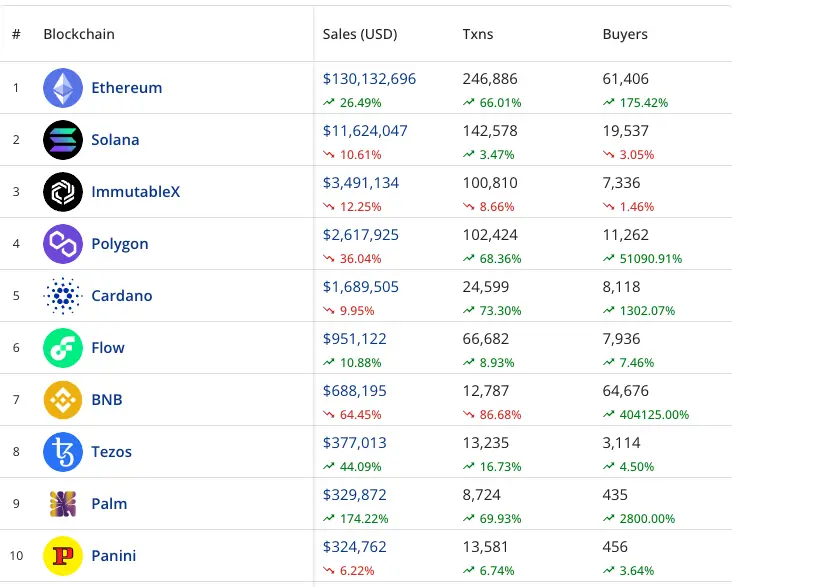Open the Cardano blockchain link

(122, 296)
